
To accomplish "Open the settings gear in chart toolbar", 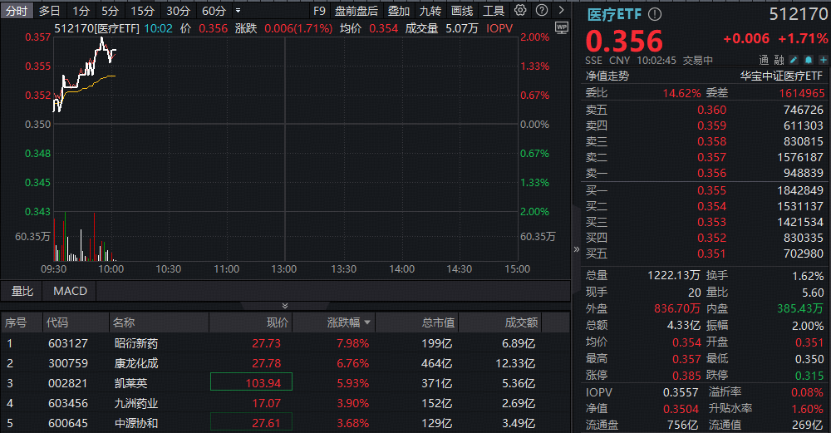I will coord(518,10).
